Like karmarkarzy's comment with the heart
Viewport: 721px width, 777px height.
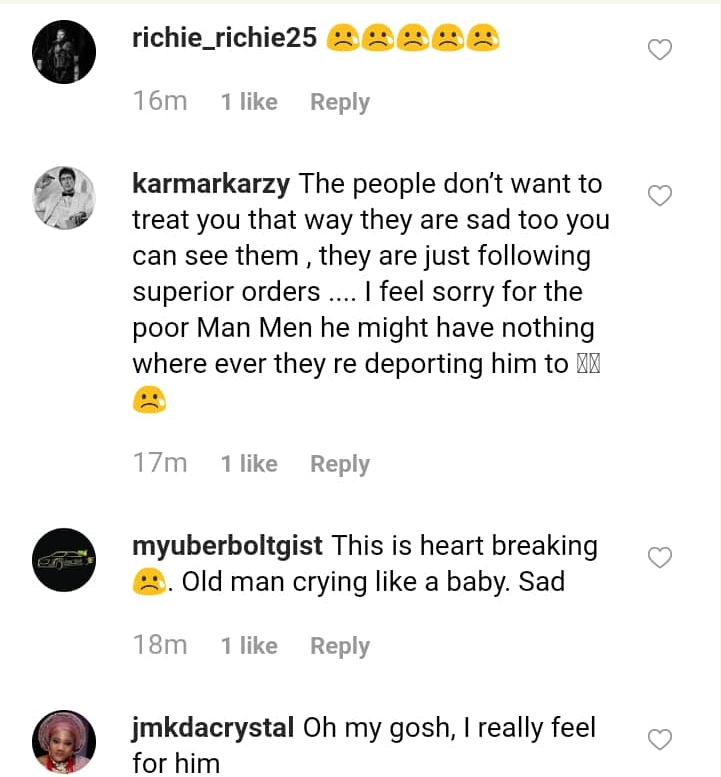click(x=660, y=196)
